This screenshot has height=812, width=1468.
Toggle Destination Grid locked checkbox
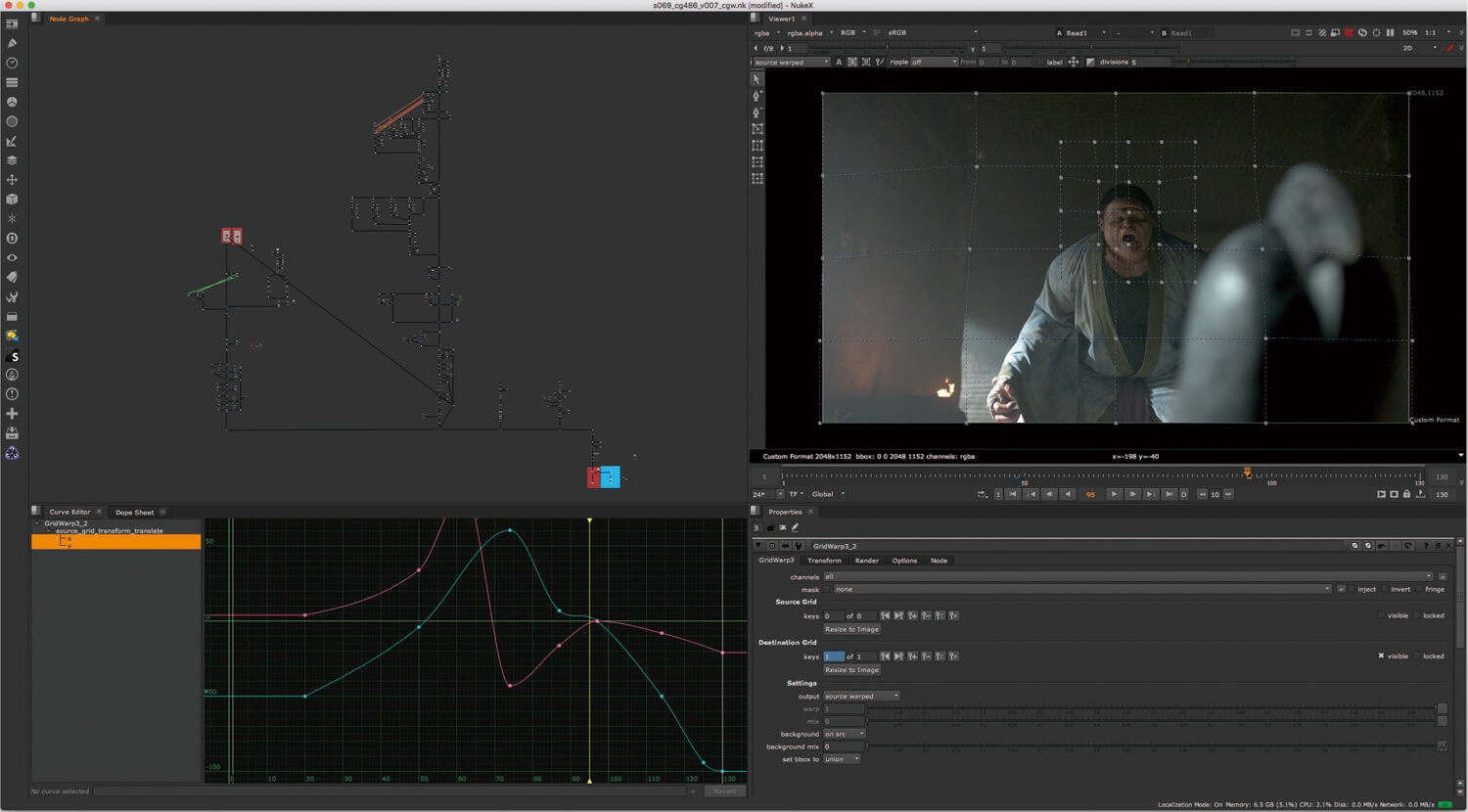click(x=1417, y=656)
